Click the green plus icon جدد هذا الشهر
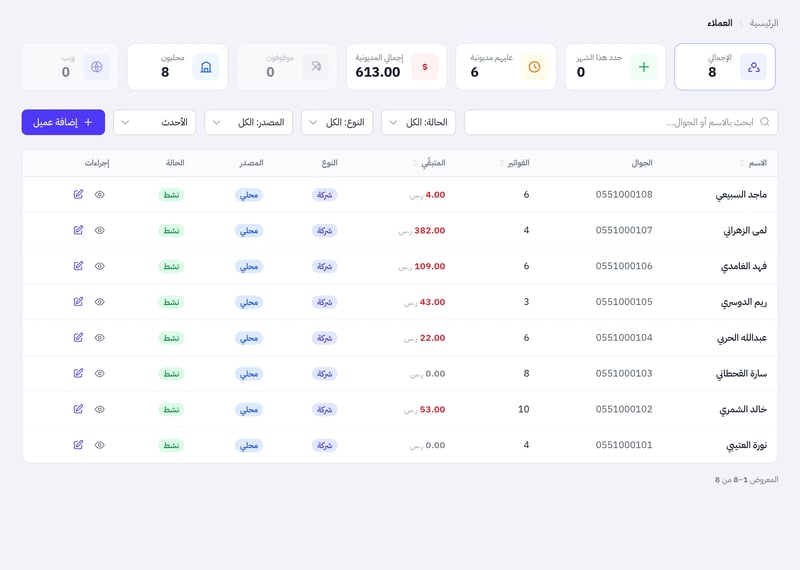Viewport: 800px width, 570px height. [644, 67]
